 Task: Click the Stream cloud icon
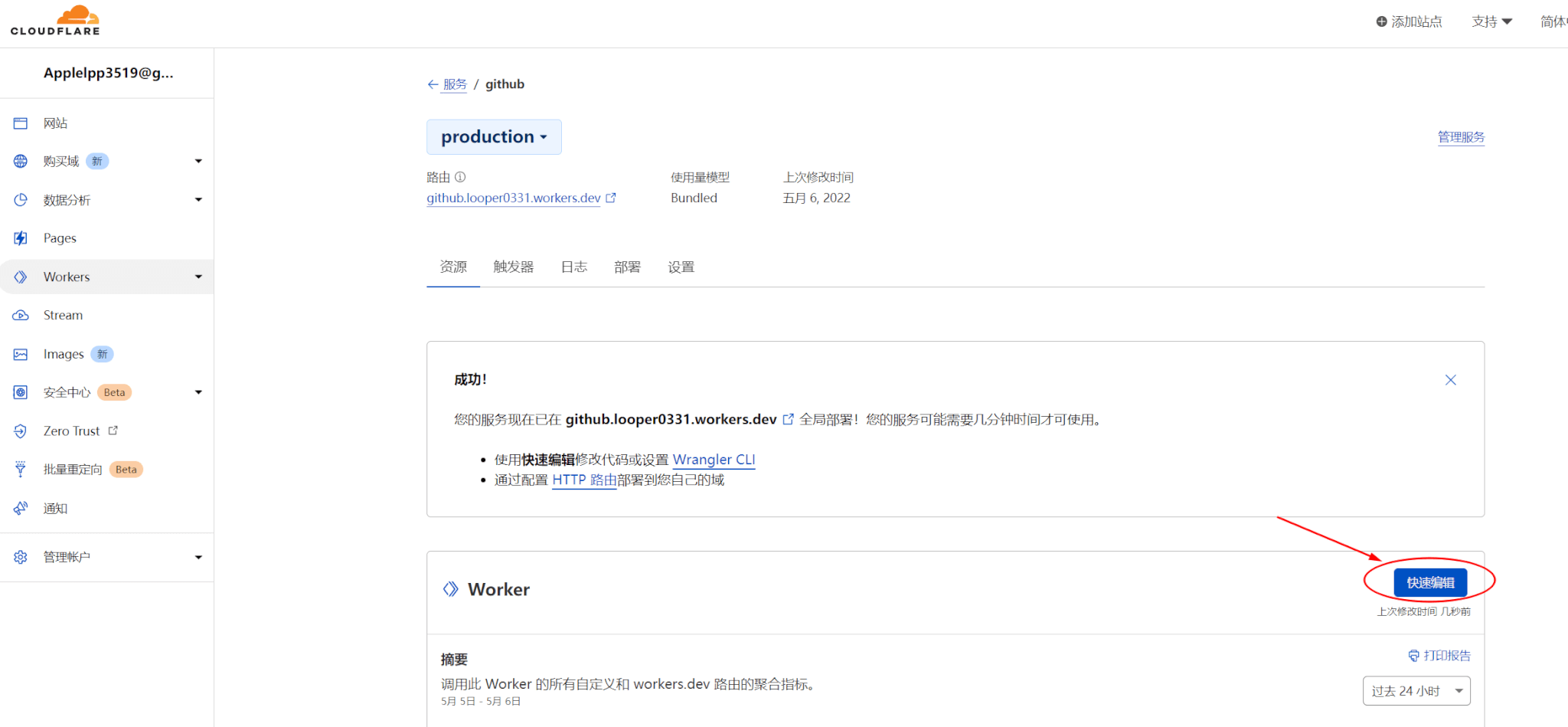point(21,316)
